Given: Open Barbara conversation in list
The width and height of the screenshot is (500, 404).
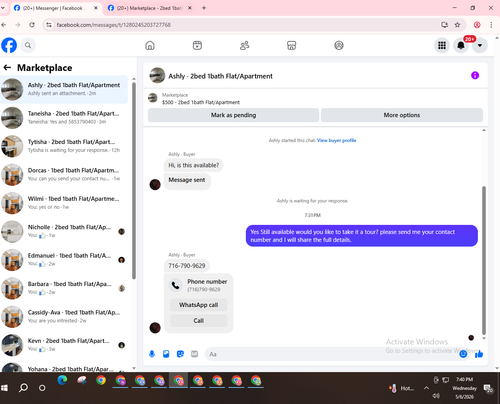Looking at the screenshot, I should 64,288.
